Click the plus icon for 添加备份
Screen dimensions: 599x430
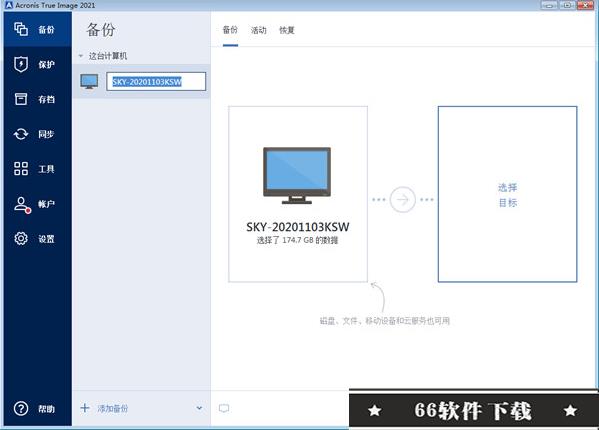(85, 408)
